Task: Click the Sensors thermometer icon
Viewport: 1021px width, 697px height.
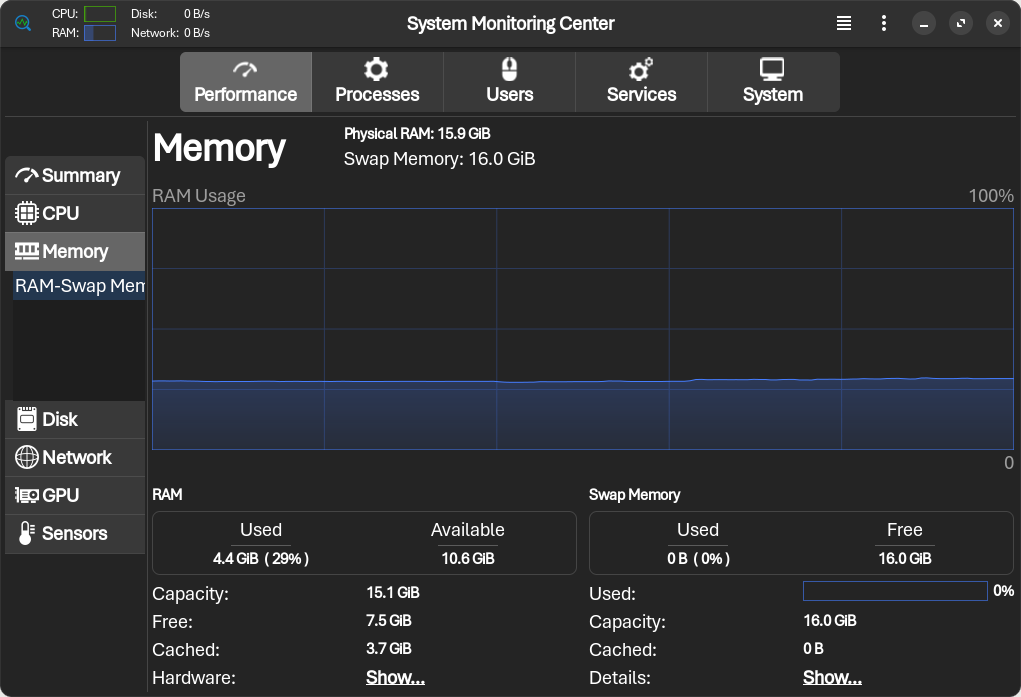Action: pos(27,533)
